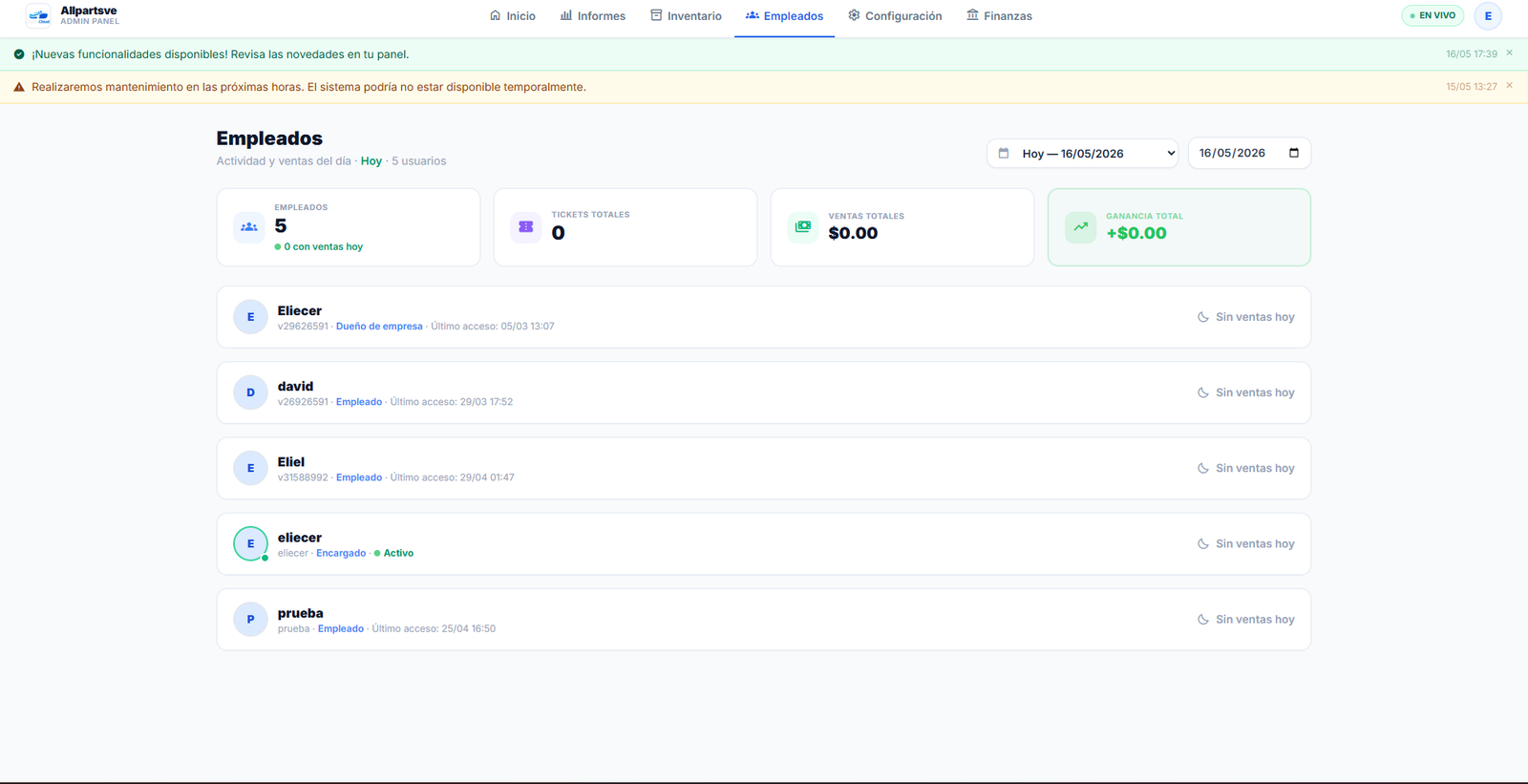Click the david avatar circle
Viewport: 1528px width, 784px height.
click(x=250, y=392)
